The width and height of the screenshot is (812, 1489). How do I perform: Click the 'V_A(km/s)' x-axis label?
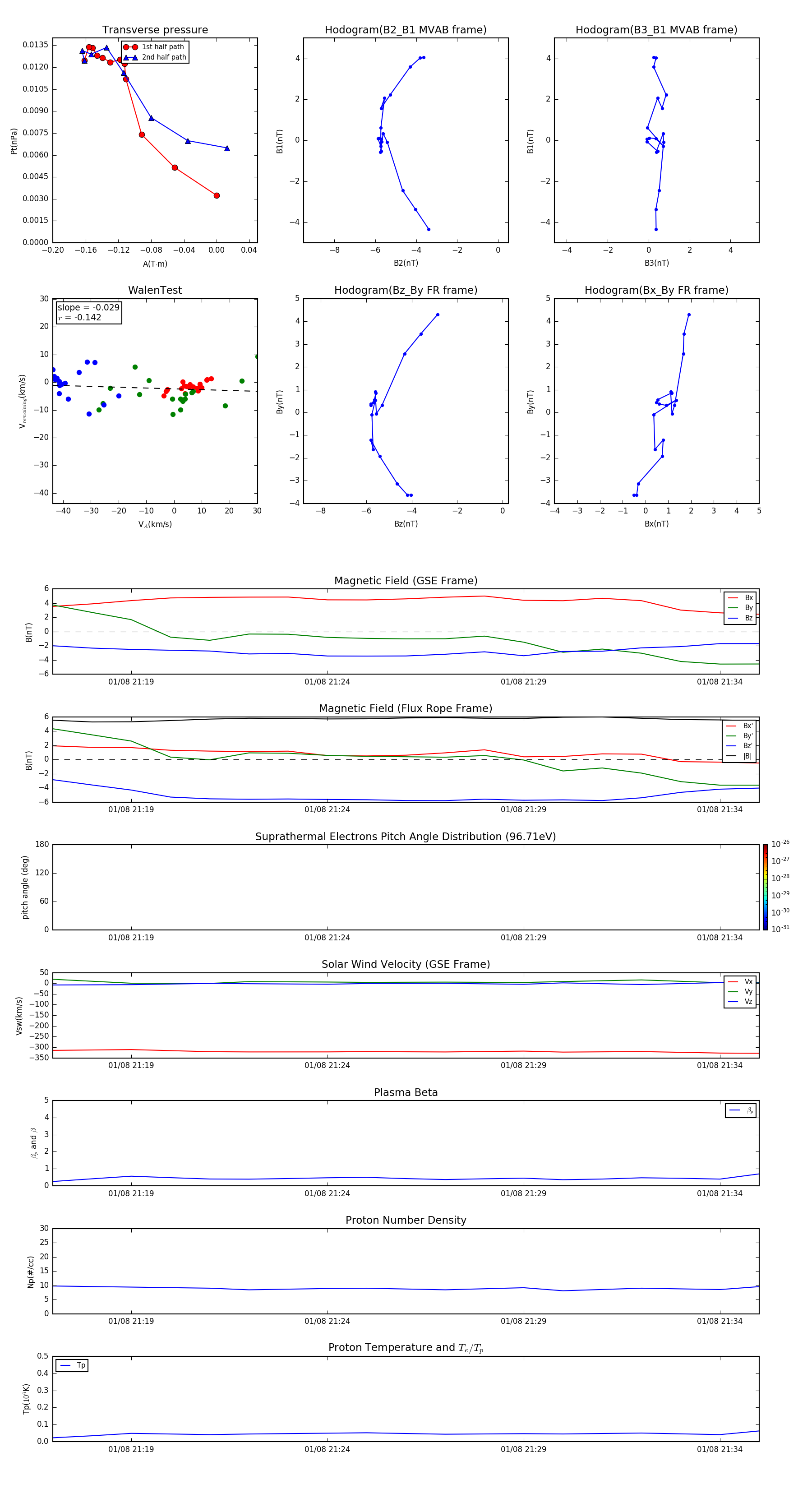pyautogui.click(x=155, y=524)
